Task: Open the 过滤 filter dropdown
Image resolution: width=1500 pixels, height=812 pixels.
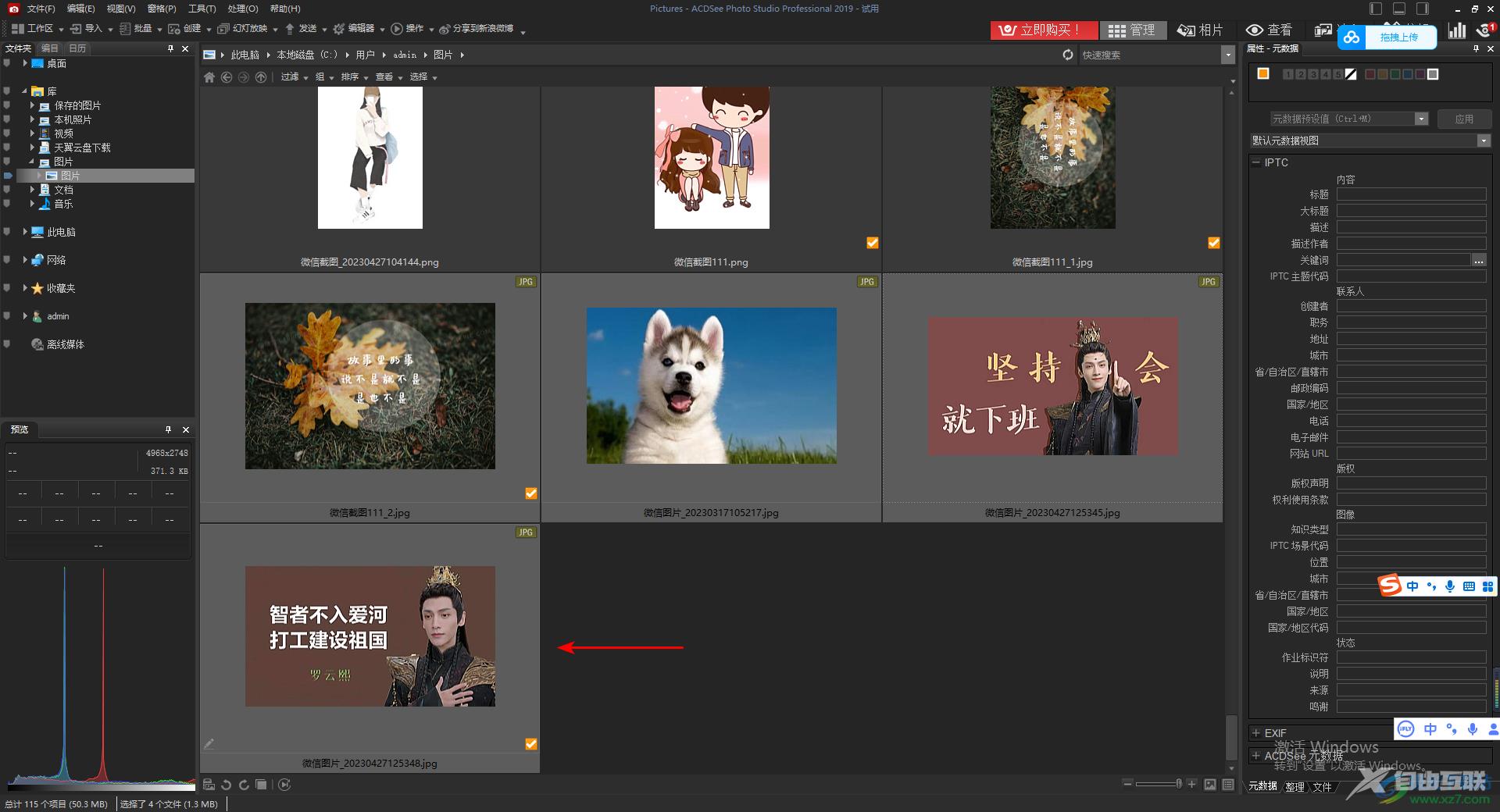Action: tap(295, 77)
